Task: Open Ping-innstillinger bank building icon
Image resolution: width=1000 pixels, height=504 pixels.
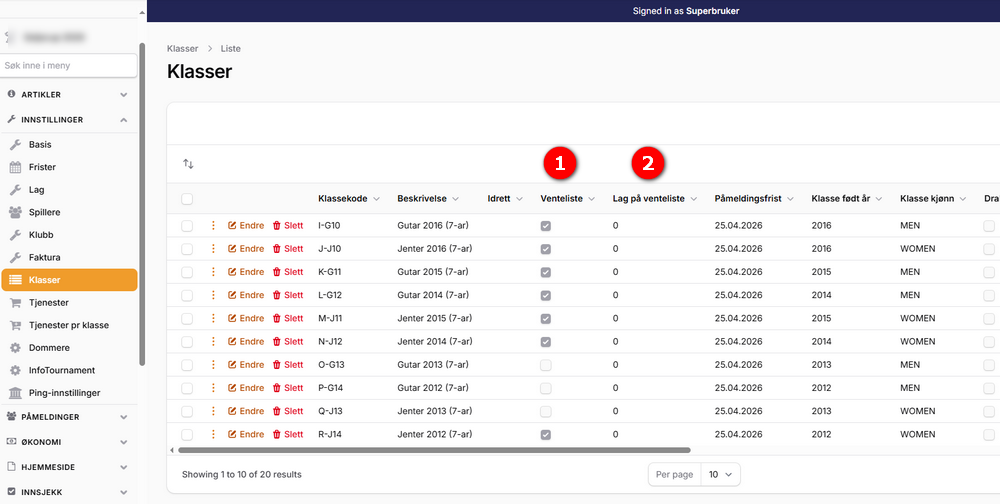Action: point(15,393)
